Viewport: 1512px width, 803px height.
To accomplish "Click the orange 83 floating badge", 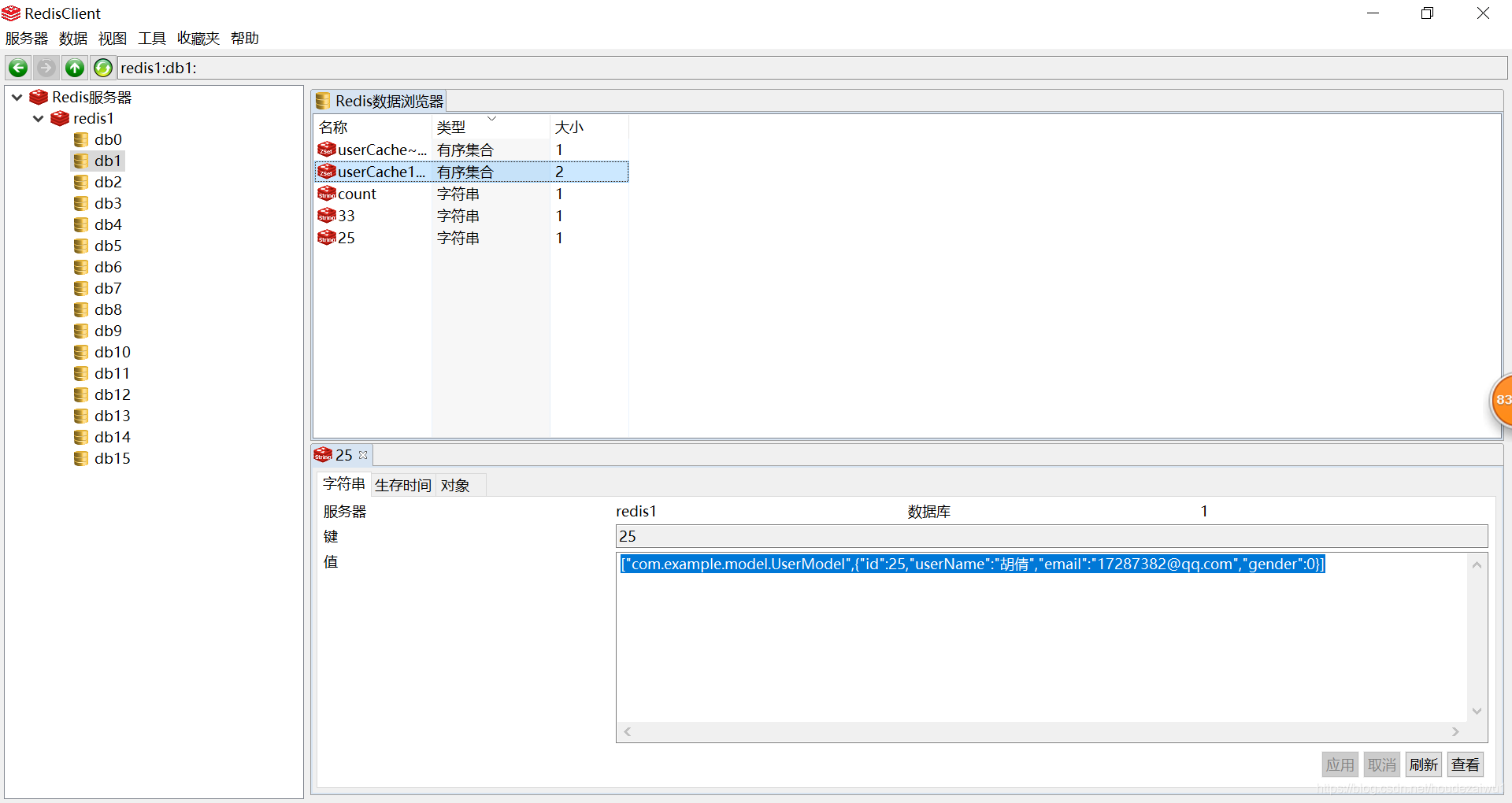I will click(1502, 400).
